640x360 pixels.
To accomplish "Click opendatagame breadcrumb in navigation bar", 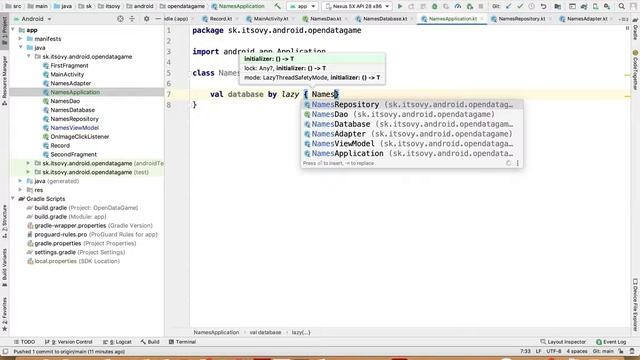I will 182,6.
